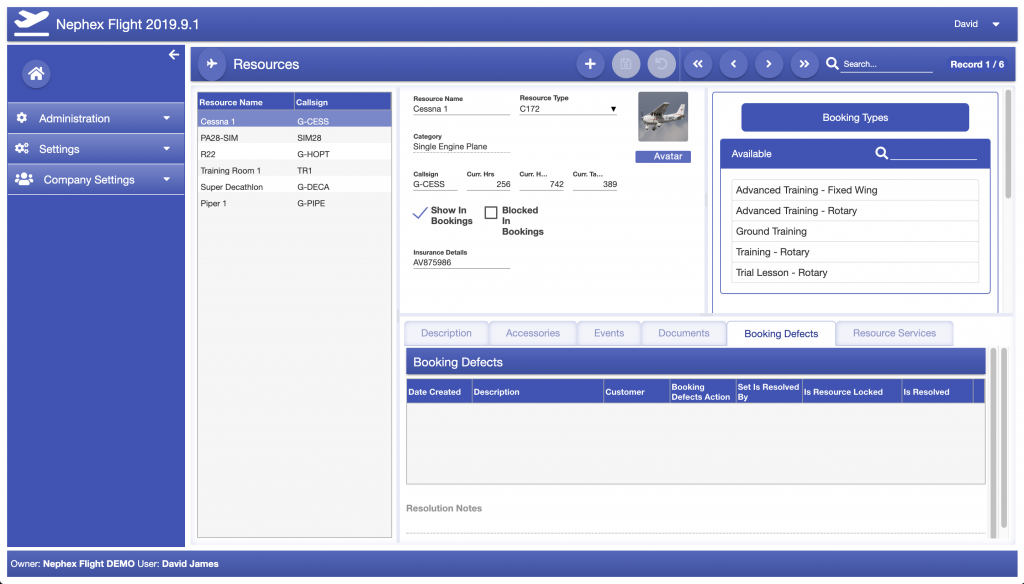This screenshot has width=1024, height=584.
Task: Click the Booking Types button
Action: [855, 118]
